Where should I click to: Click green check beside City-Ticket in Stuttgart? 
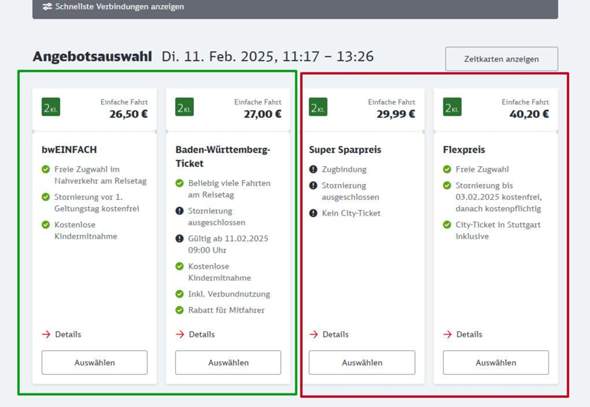[x=447, y=225]
